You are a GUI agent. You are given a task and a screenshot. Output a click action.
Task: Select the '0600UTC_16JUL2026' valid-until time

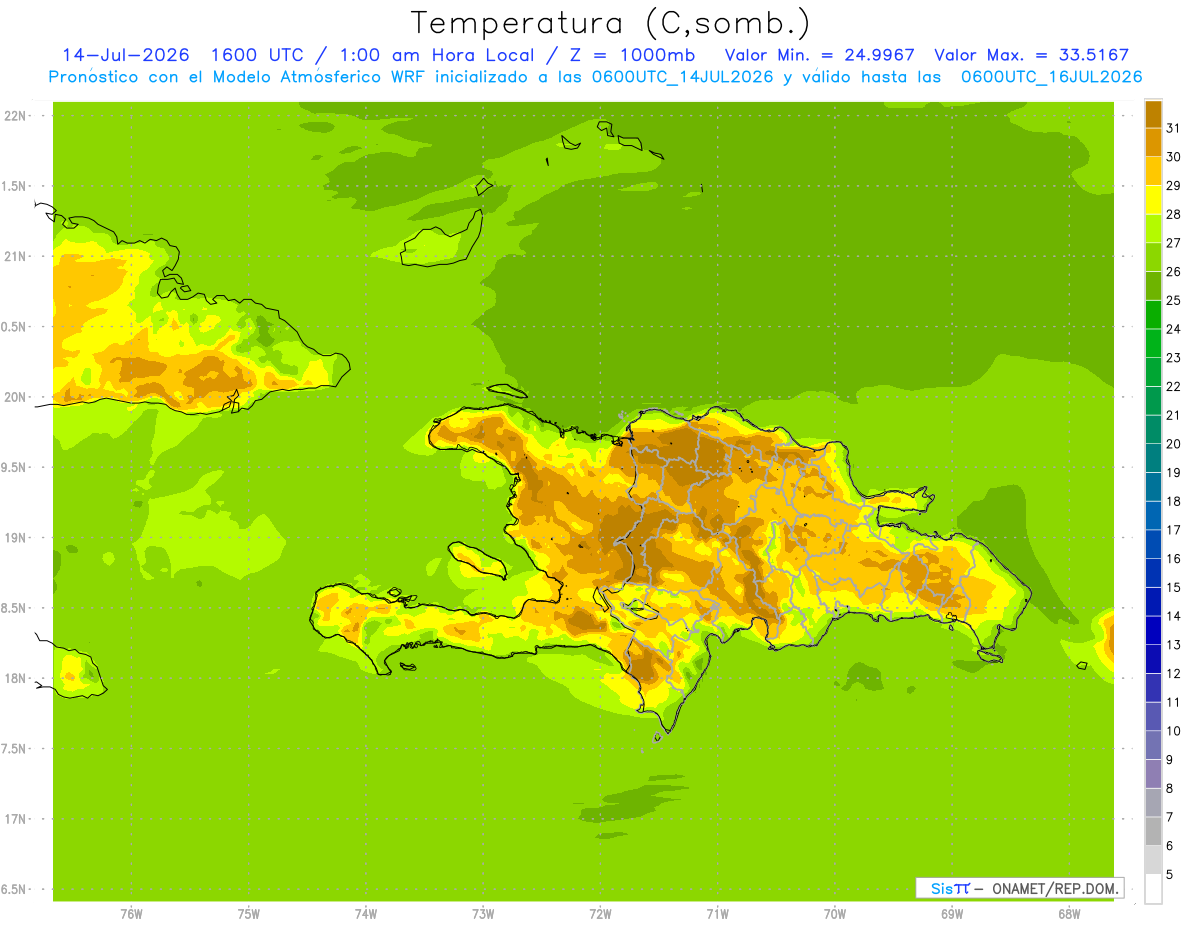point(1051,77)
